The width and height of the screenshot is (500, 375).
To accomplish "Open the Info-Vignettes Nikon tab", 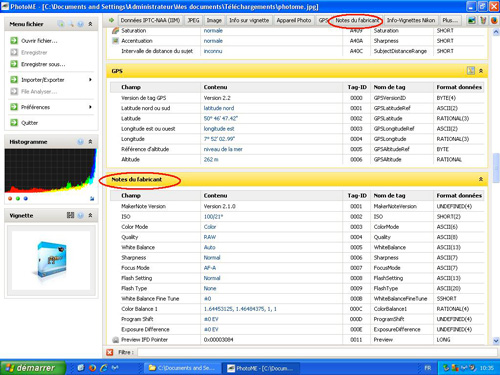I will click(x=411, y=20).
